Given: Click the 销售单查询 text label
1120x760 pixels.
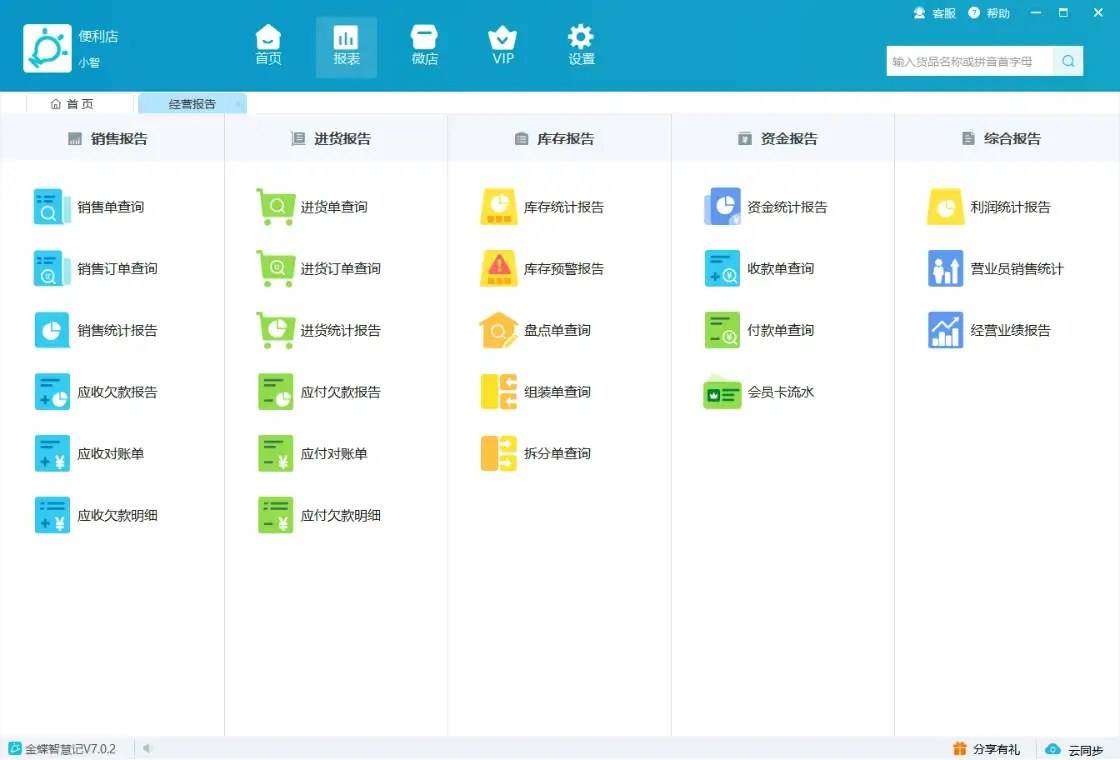Looking at the screenshot, I should 111,207.
